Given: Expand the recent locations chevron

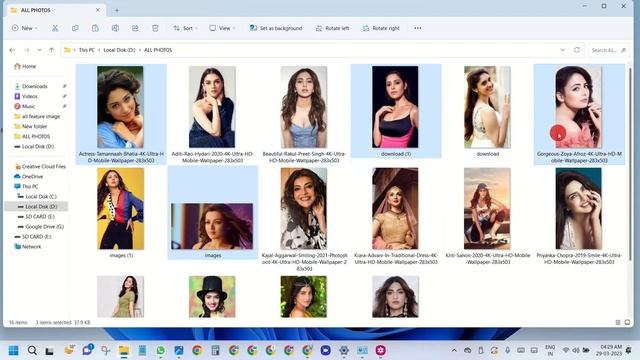Looking at the screenshot, I should click(39, 50).
